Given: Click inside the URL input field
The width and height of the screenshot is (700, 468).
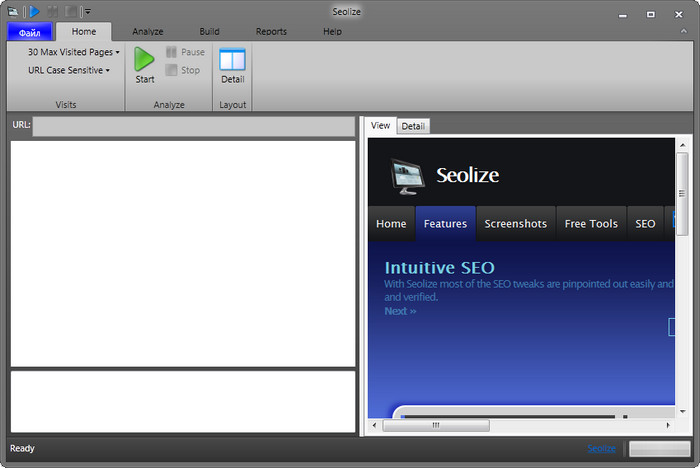Looking at the screenshot, I should point(193,126).
